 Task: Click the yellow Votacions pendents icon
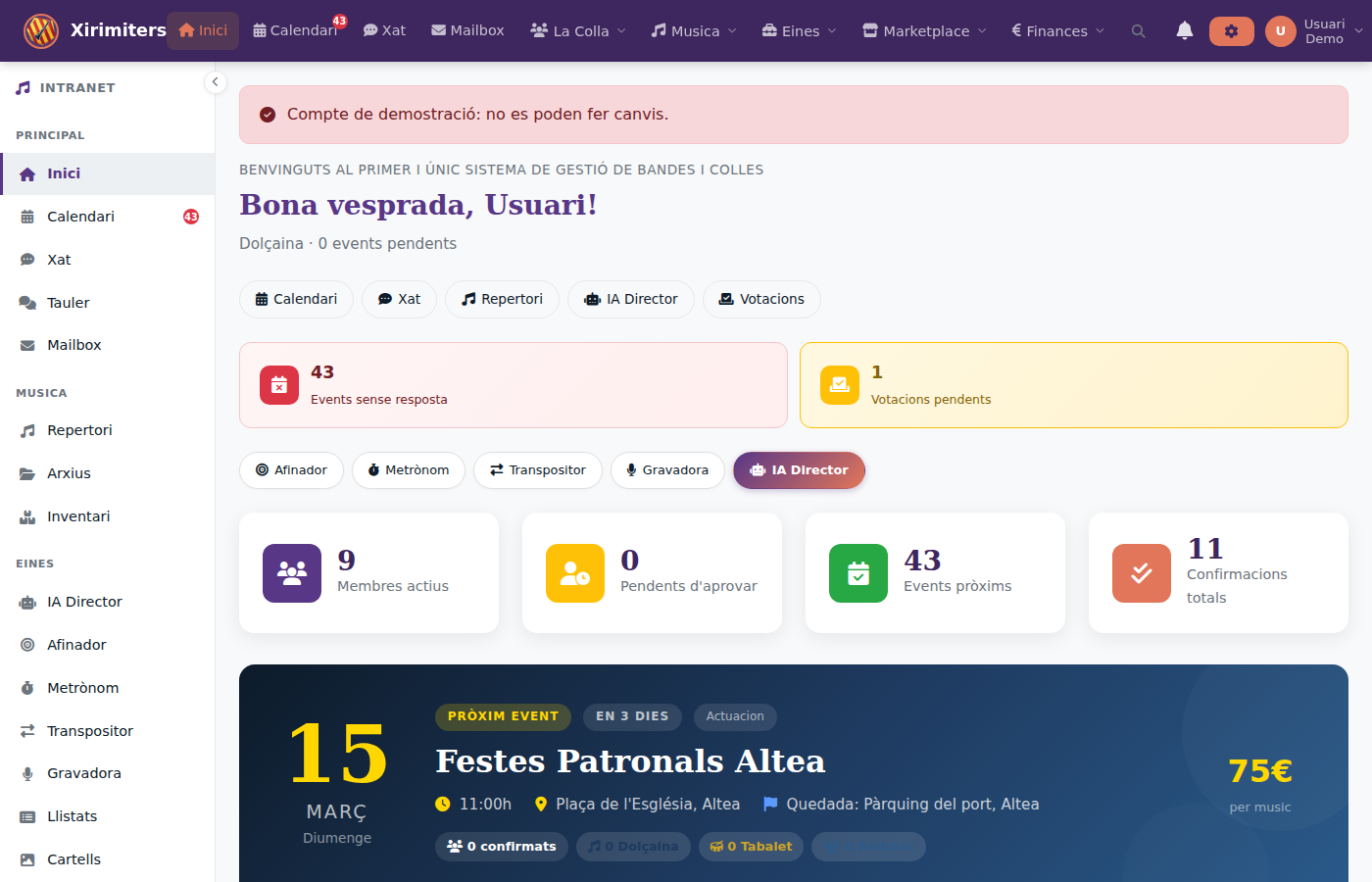840,385
